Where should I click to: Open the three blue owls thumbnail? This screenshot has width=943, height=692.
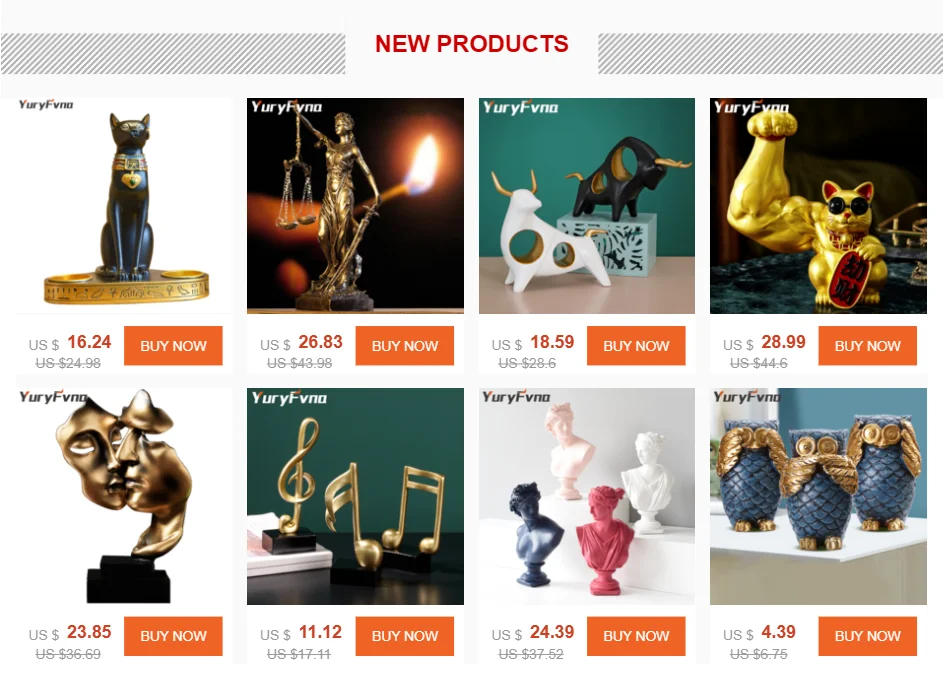(819, 496)
